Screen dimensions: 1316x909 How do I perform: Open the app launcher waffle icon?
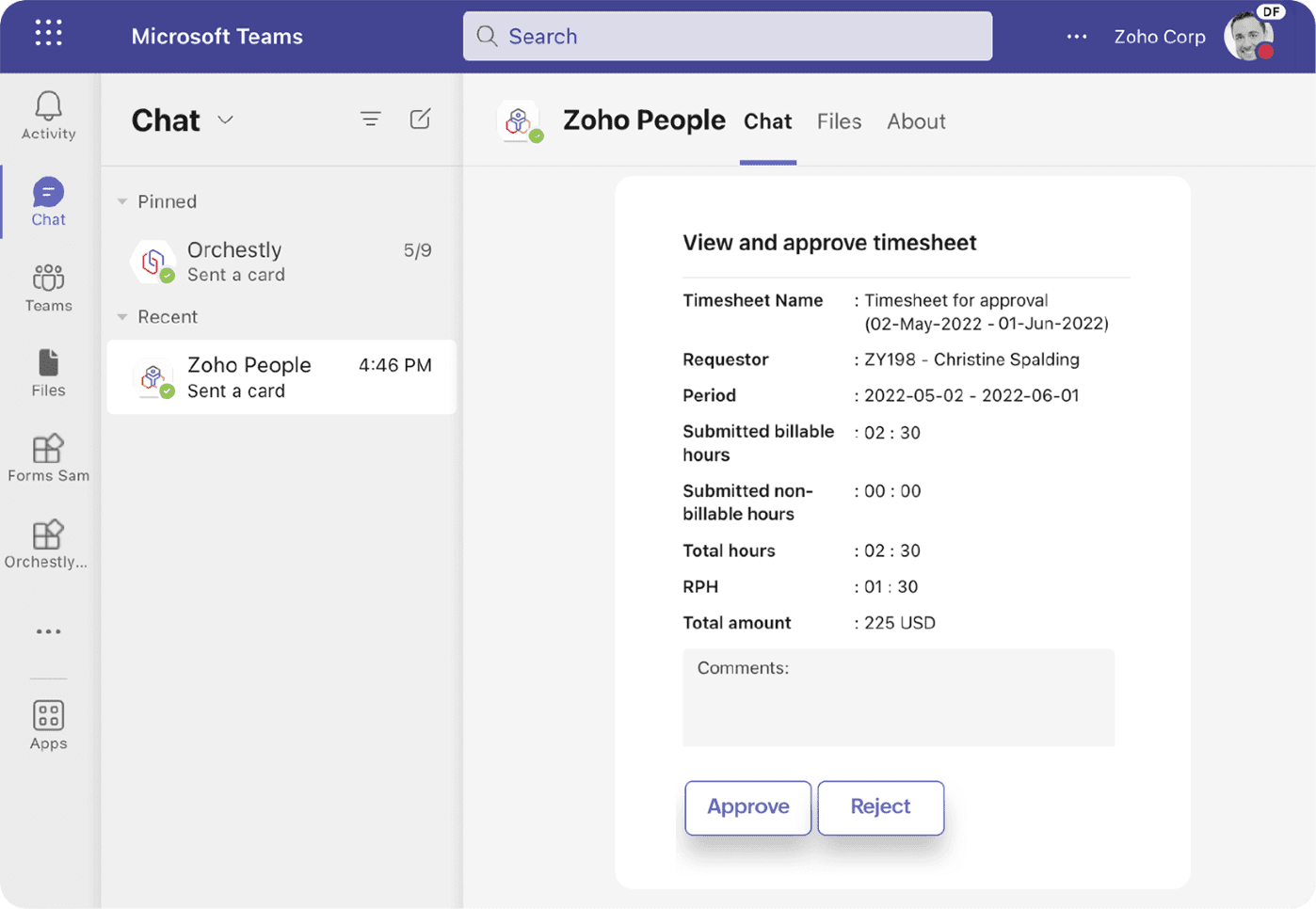(x=48, y=33)
